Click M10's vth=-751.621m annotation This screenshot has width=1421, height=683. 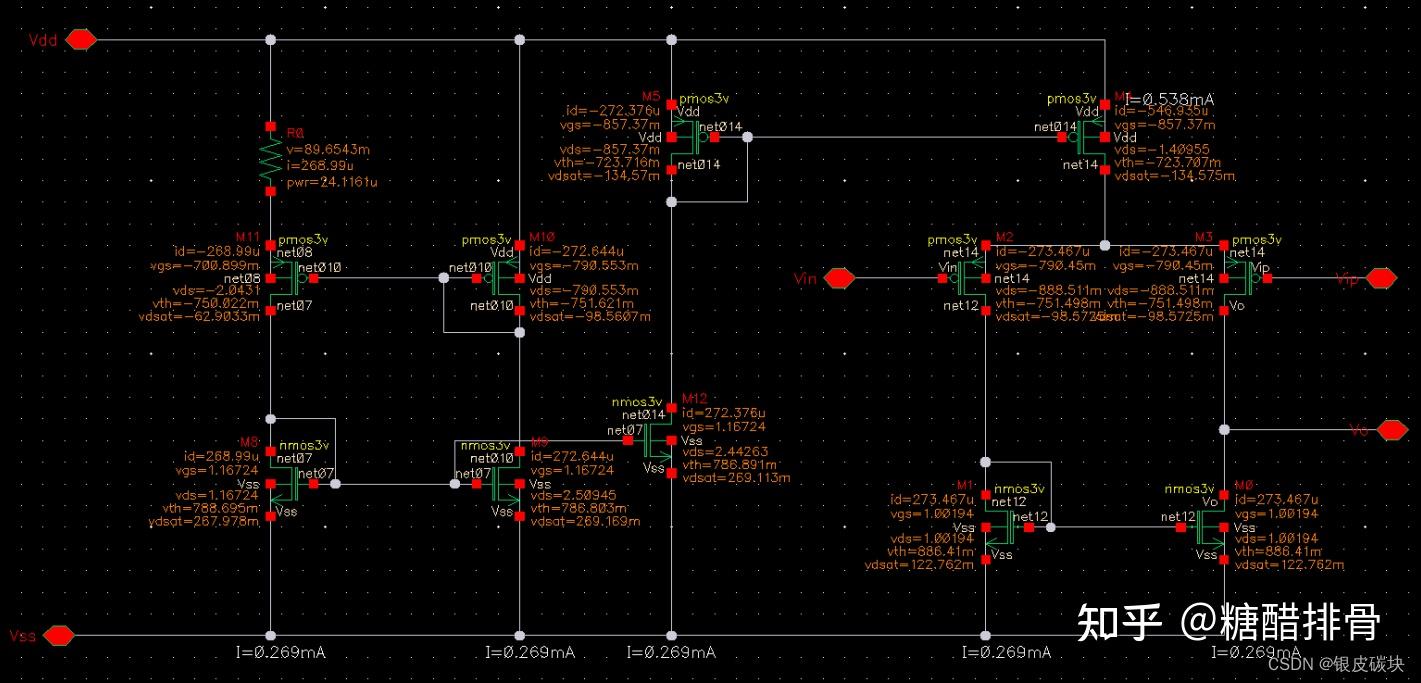click(585, 303)
